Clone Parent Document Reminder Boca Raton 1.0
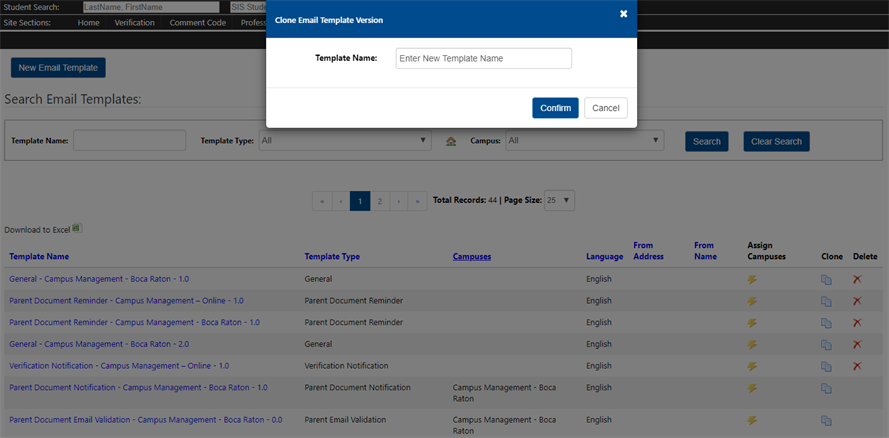Viewport: 889px width, 438px height. [826, 323]
